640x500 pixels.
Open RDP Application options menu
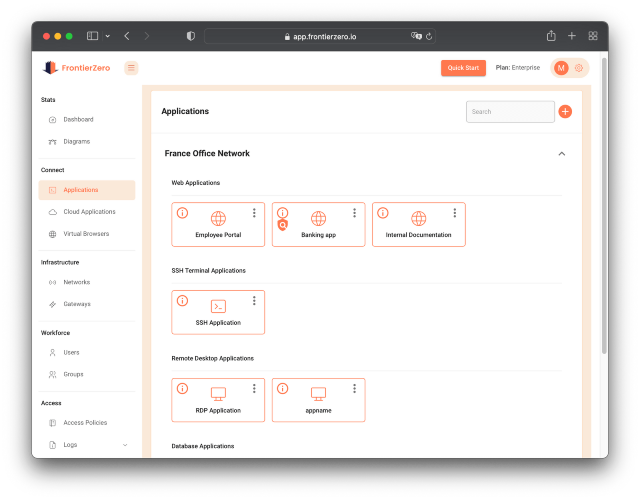click(x=254, y=389)
